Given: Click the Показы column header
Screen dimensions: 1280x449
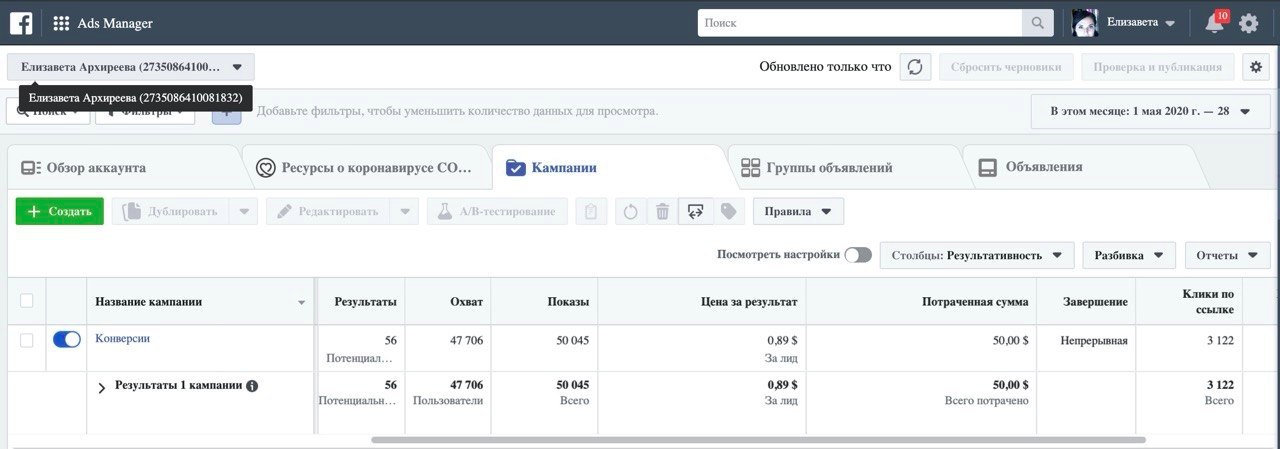Looking at the screenshot, I should [544, 301].
